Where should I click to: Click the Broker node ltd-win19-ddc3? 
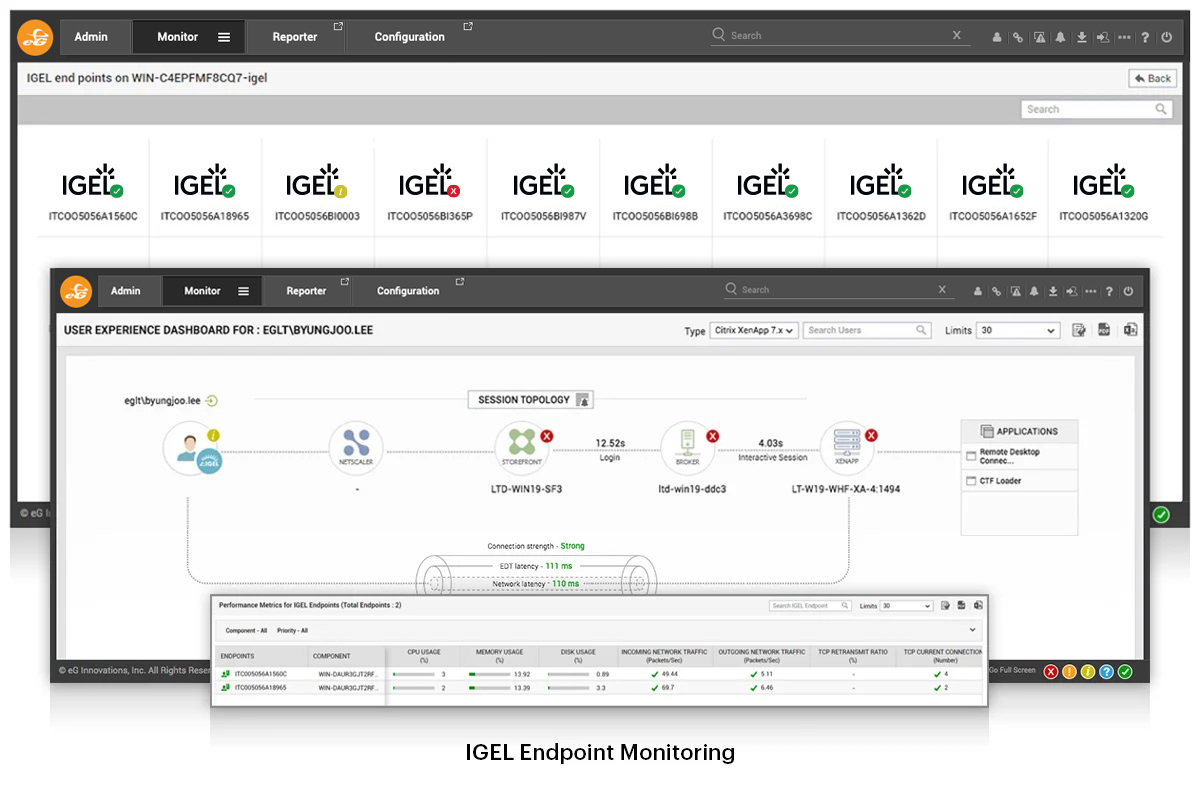(688, 446)
